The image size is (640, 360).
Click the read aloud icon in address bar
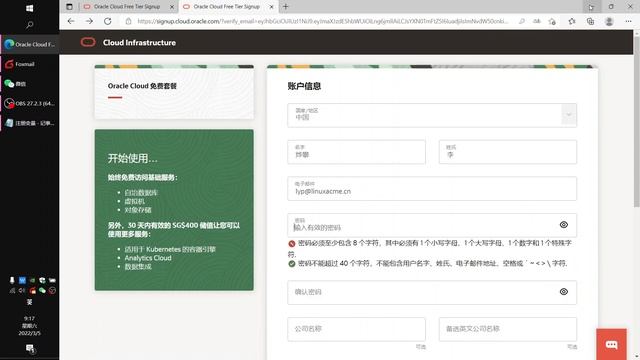click(537, 21)
